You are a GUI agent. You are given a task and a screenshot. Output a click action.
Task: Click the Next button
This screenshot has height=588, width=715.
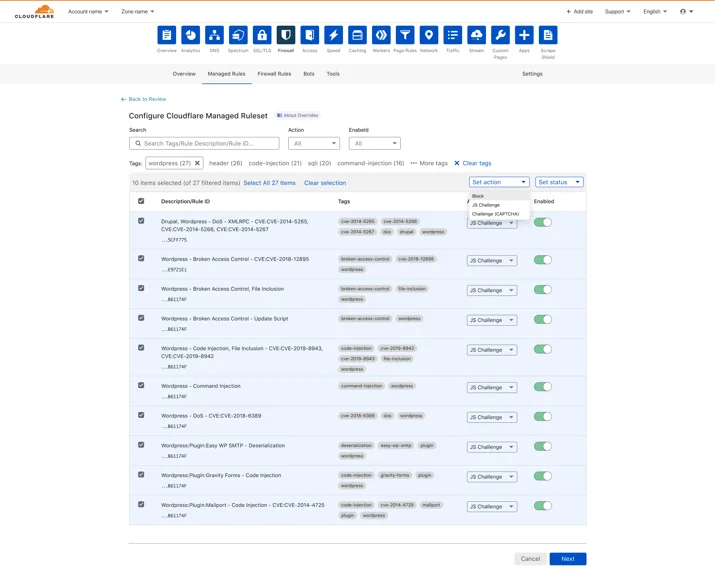(568, 559)
